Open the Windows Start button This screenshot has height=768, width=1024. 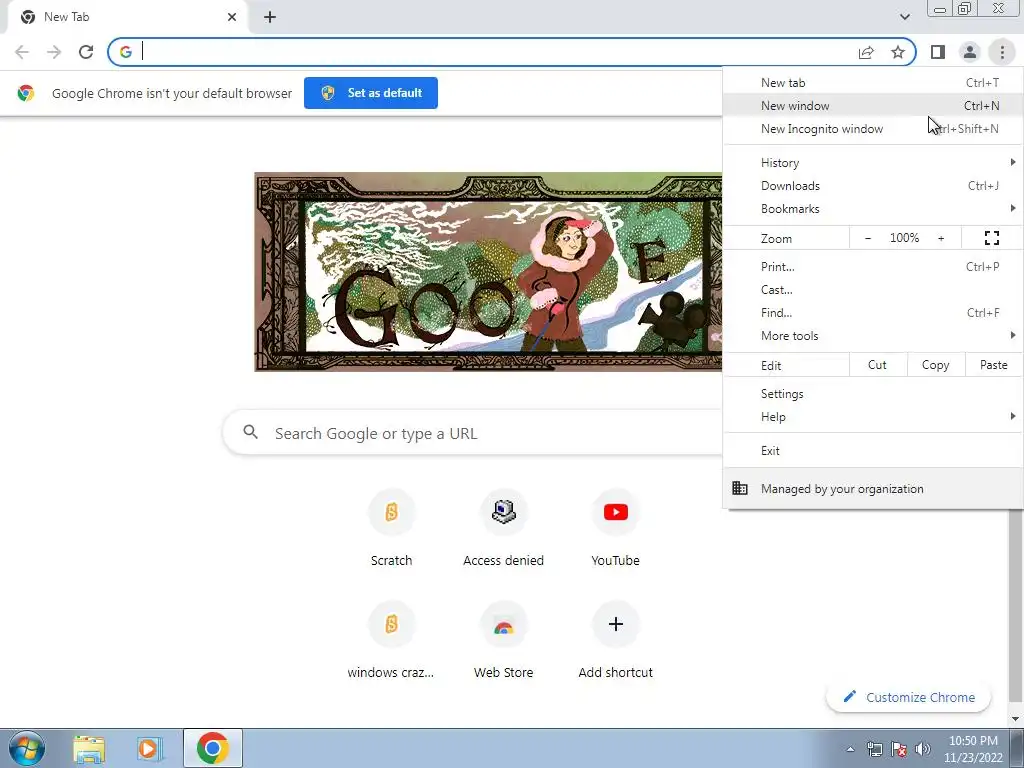pyautogui.click(x=26, y=748)
